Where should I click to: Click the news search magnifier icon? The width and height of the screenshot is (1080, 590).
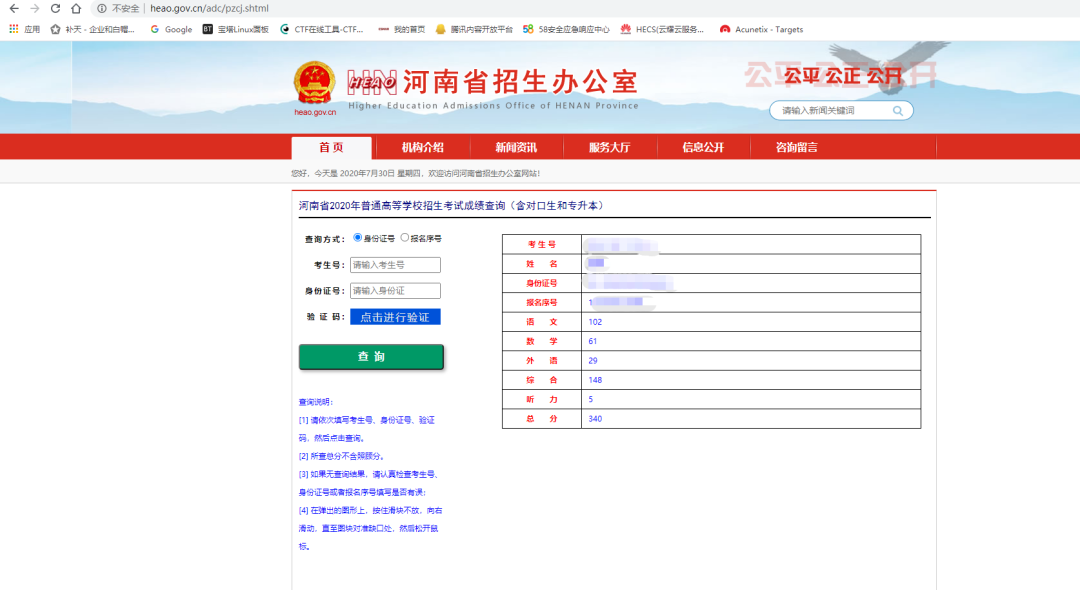897,110
